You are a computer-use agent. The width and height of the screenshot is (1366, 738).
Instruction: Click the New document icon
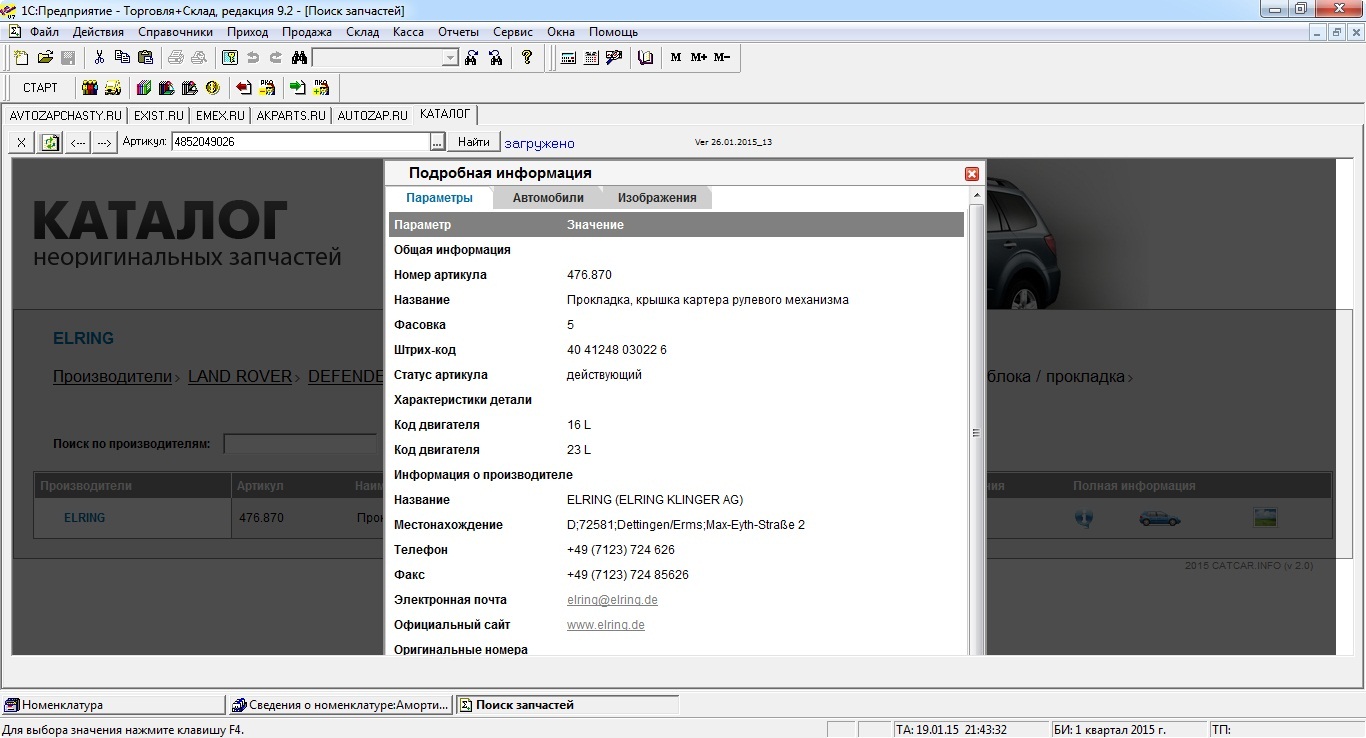[21, 58]
